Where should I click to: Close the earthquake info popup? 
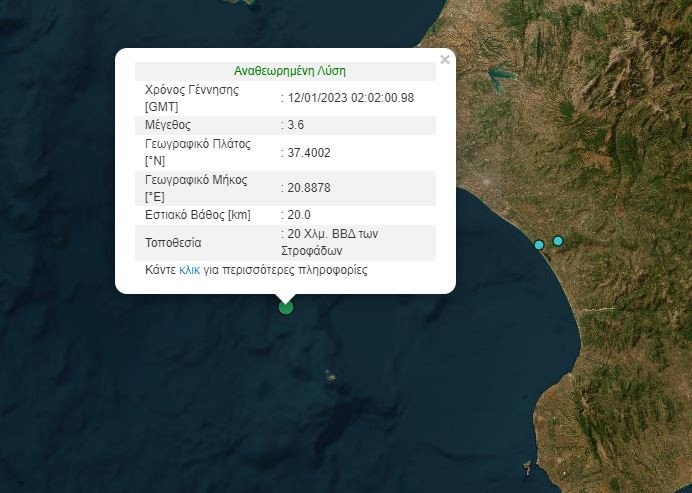[x=445, y=60]
